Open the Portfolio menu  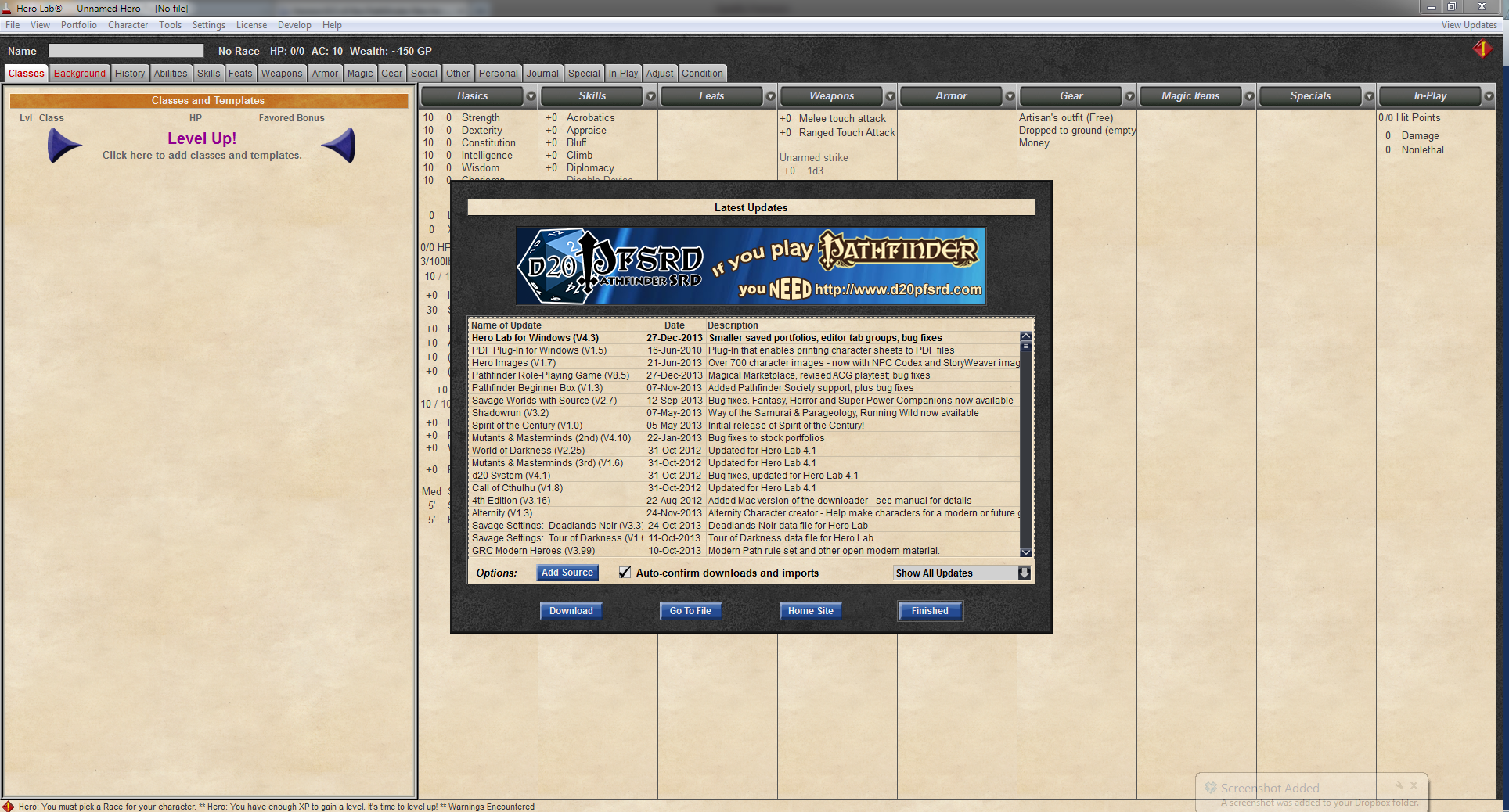tap(79, 25)
